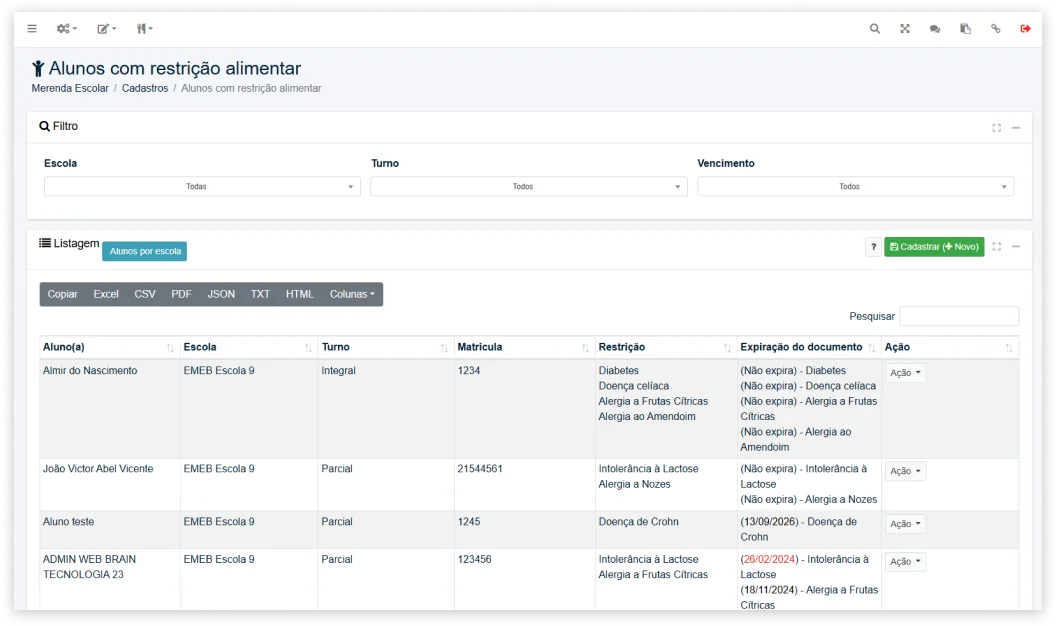Export table to Excel
Viewport: 1056px width, 626px height.
tap(106, 294)
